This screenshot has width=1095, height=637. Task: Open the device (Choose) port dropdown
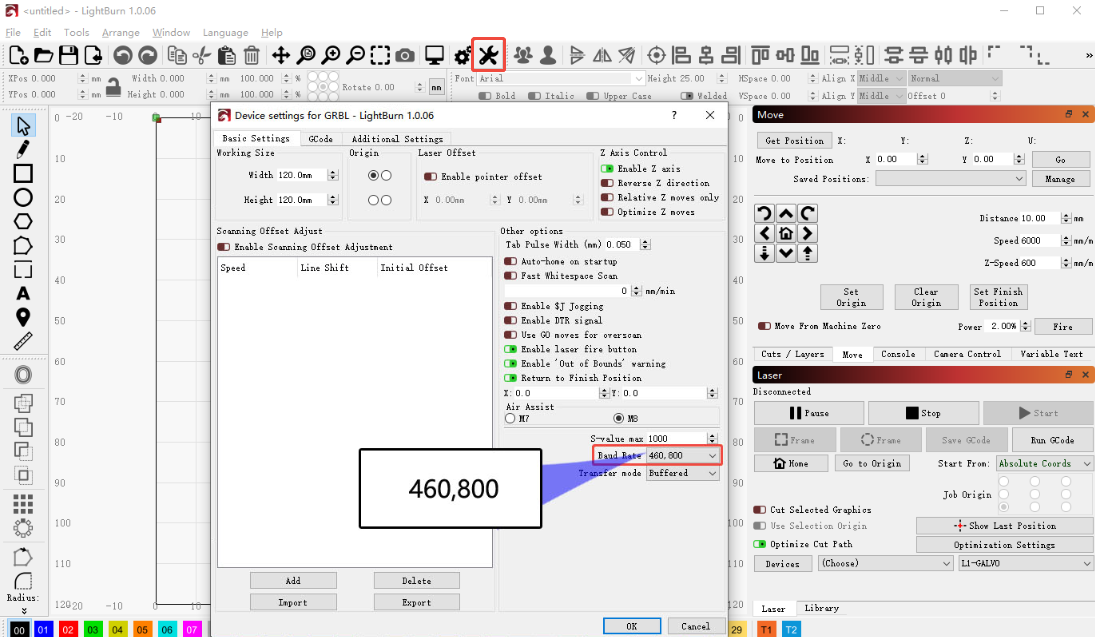(885, 563)
